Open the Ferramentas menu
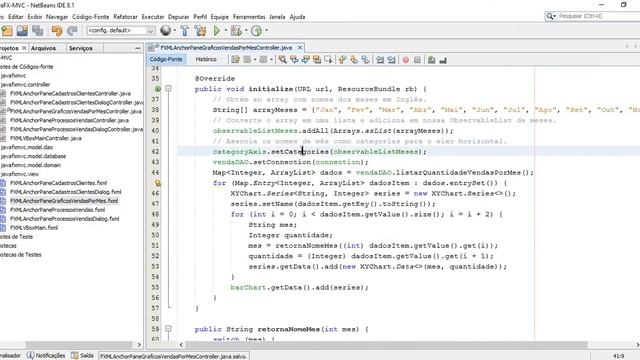 249,17
